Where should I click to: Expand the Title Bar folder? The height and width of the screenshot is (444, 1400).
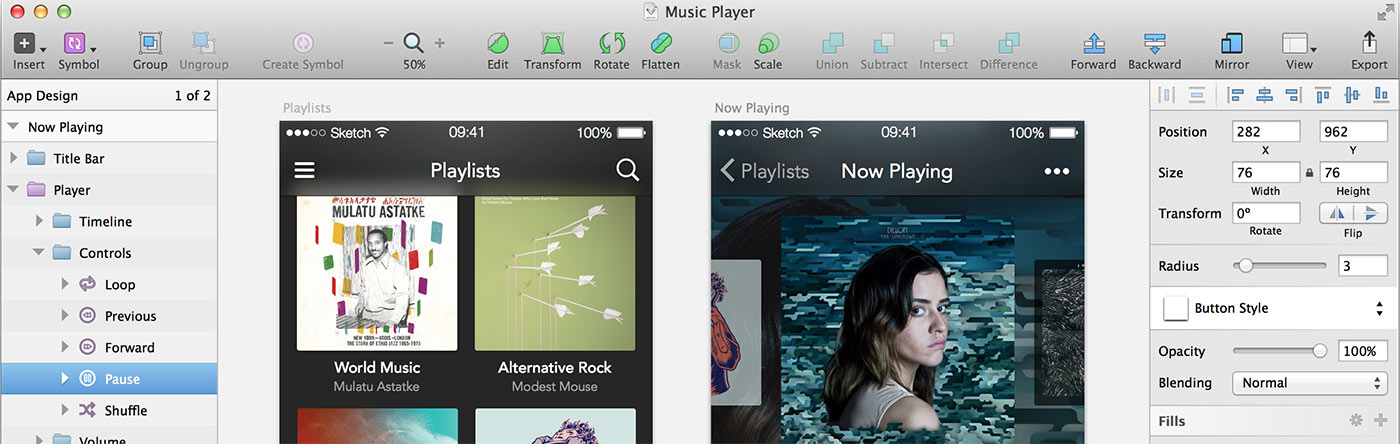[13, 158]
